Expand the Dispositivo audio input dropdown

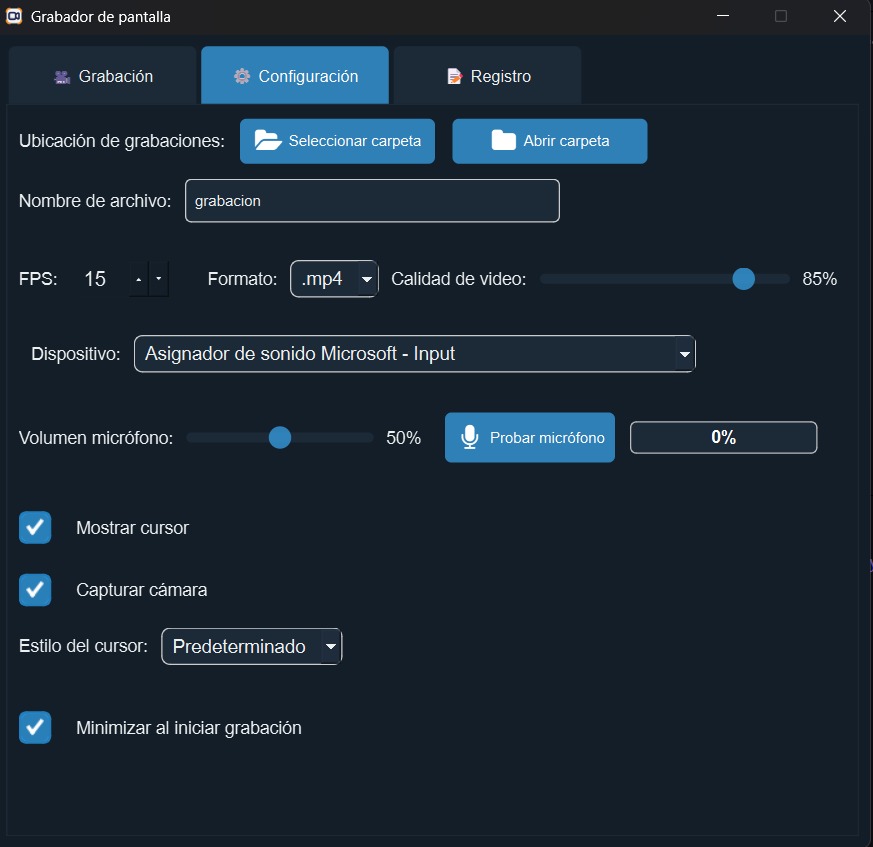pyautogui.click(x=684, y=354)
